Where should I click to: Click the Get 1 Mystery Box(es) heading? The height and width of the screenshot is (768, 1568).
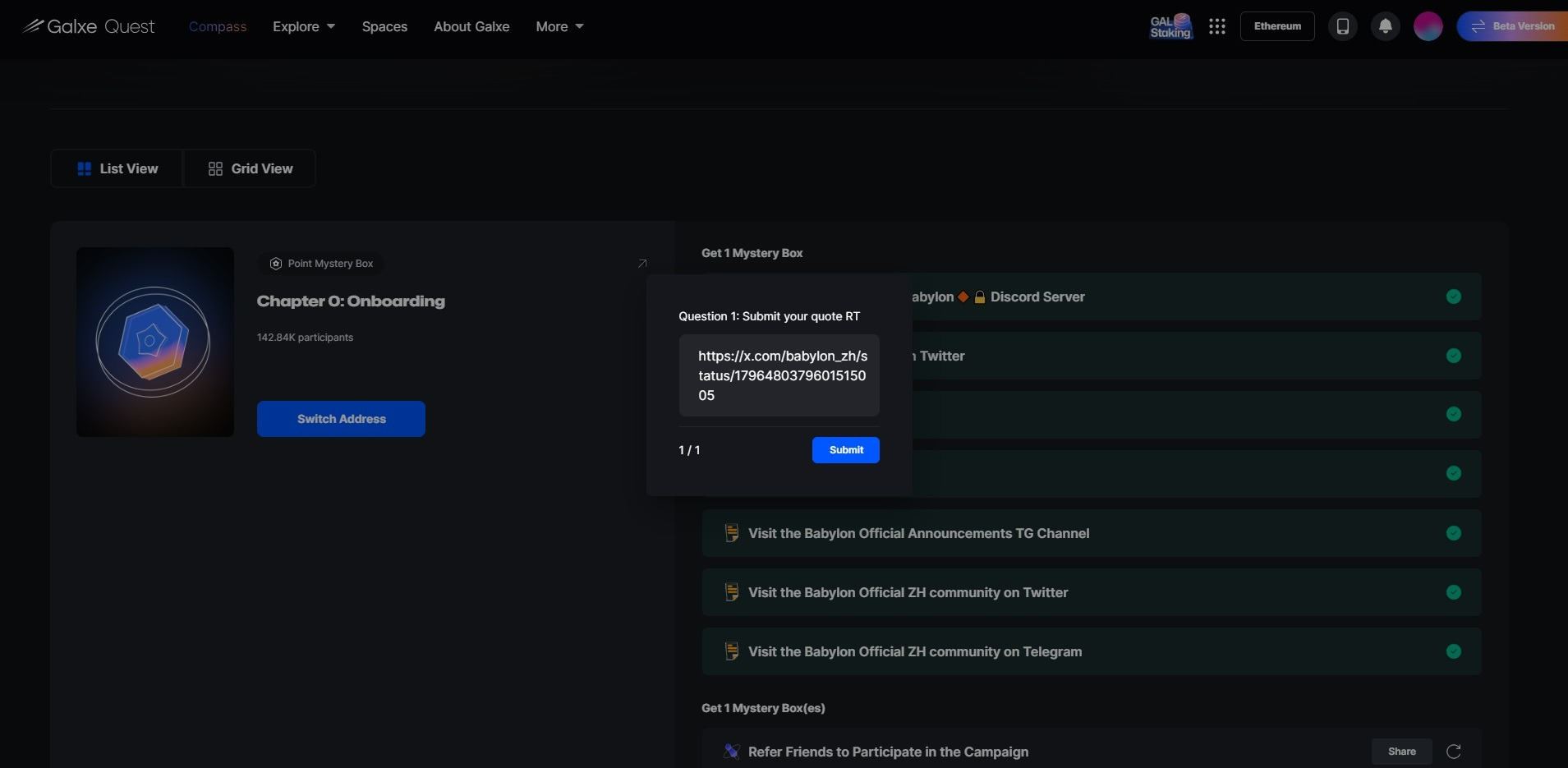click(x=763, y=708)
